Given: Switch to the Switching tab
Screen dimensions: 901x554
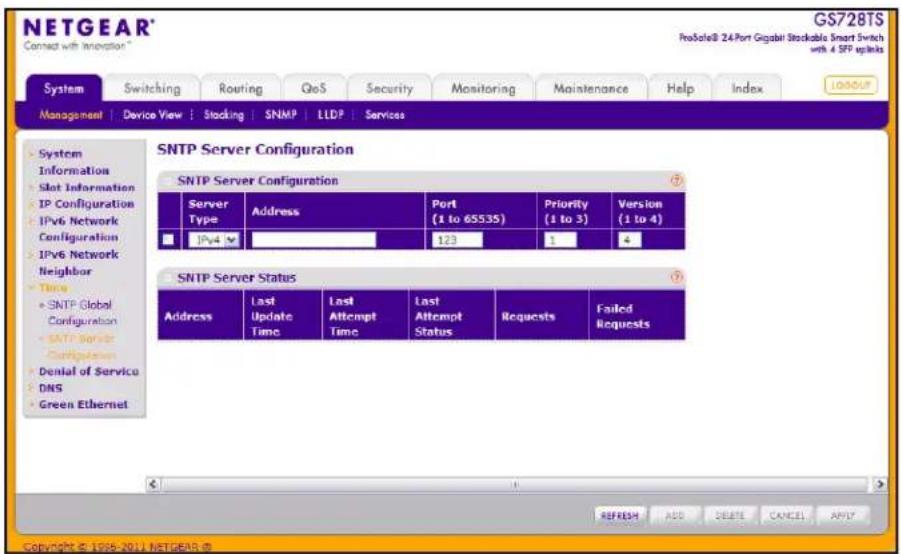Looking at the screenshot, I should point(152,89).
